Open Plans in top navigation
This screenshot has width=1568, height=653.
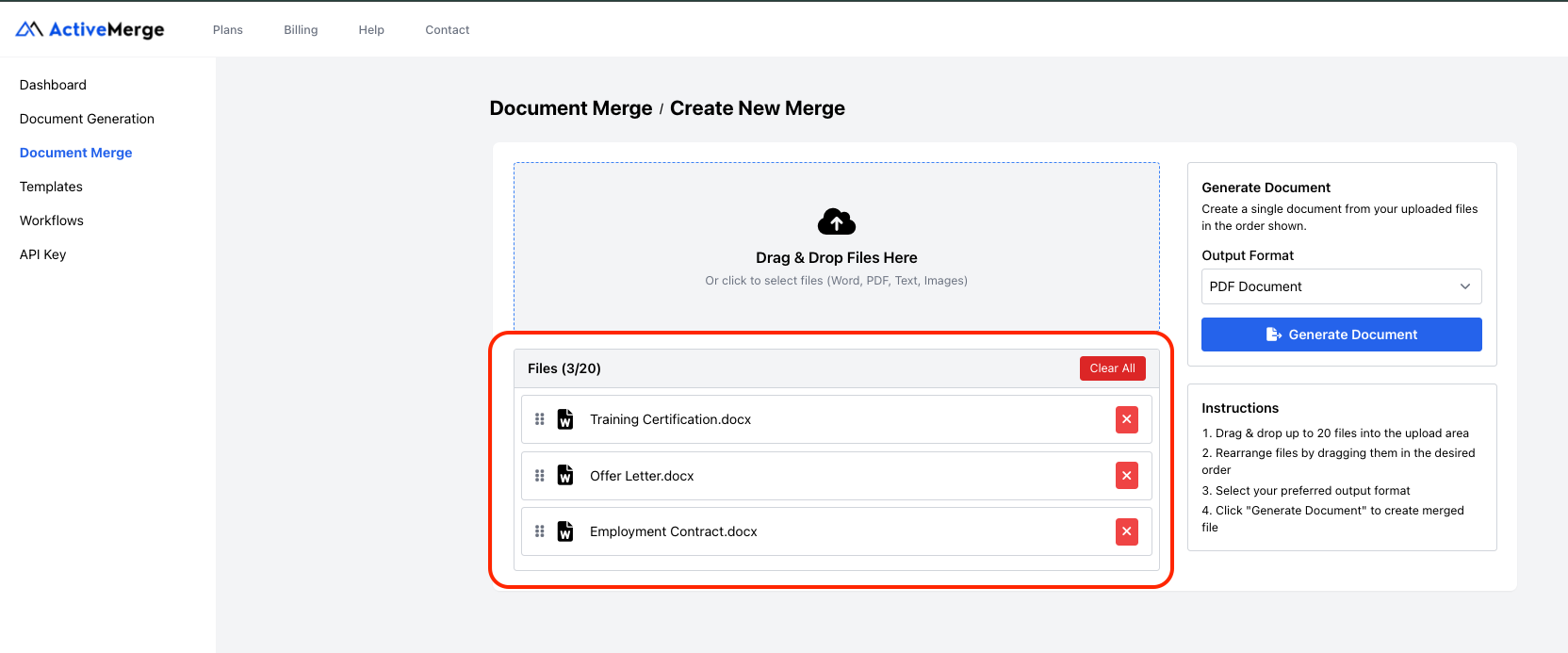pos(228,30)
